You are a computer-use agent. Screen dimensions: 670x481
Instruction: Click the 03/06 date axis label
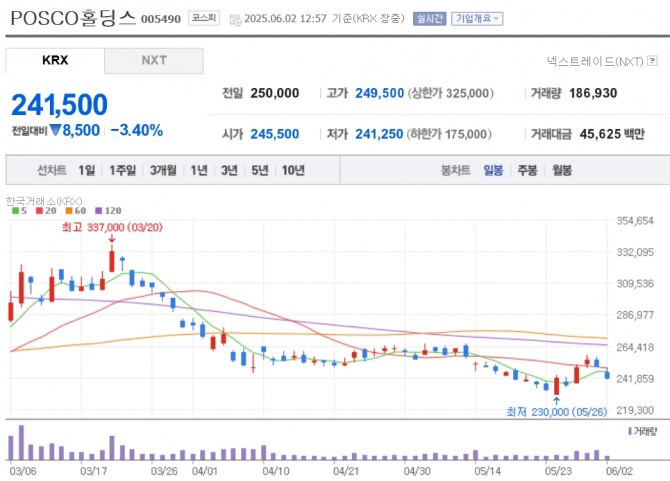click(23, 471)
